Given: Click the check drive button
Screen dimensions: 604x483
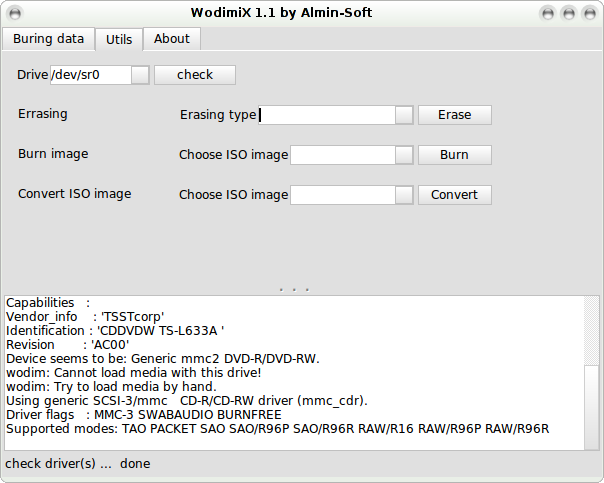Looking at the screenshot, I should (195, 75).
